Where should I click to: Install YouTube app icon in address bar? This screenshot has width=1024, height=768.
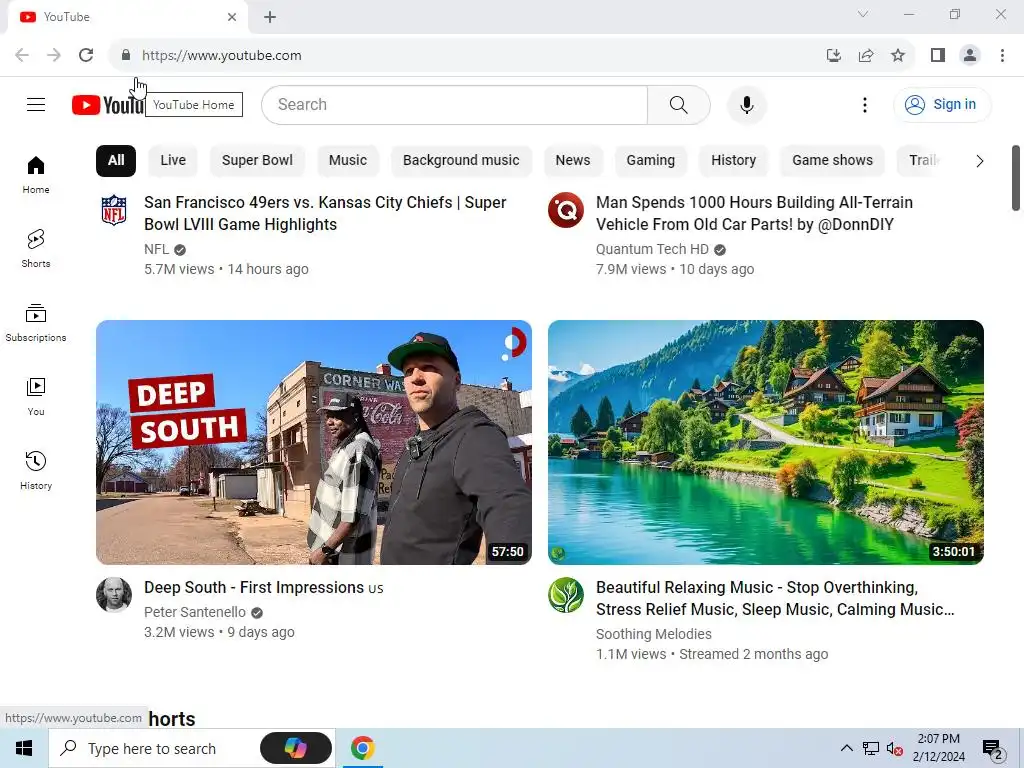pyautogui.click(x=834, y=55)
